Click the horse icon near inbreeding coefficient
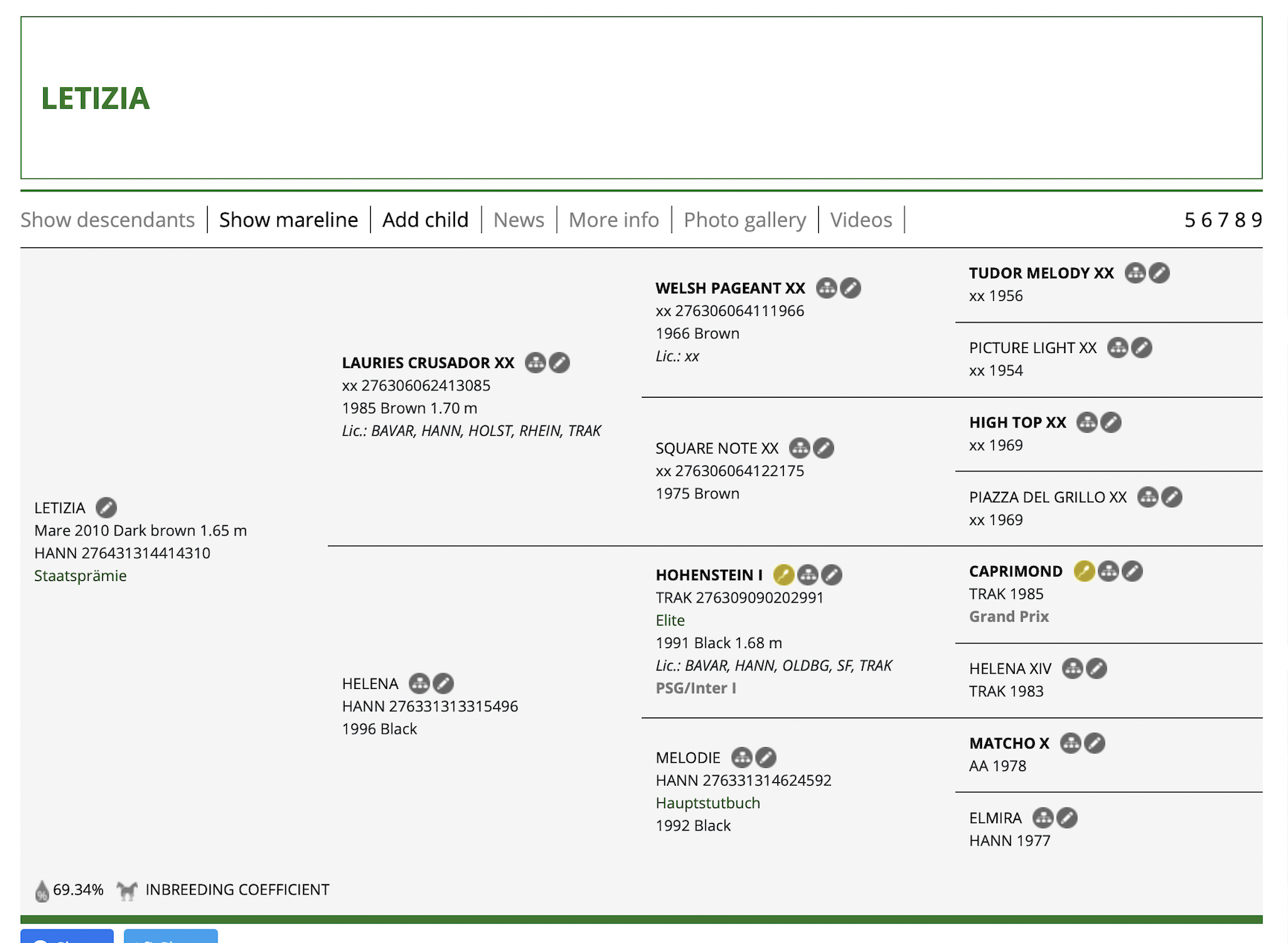The image size is (1288, 943). click(x=127, y=890)
